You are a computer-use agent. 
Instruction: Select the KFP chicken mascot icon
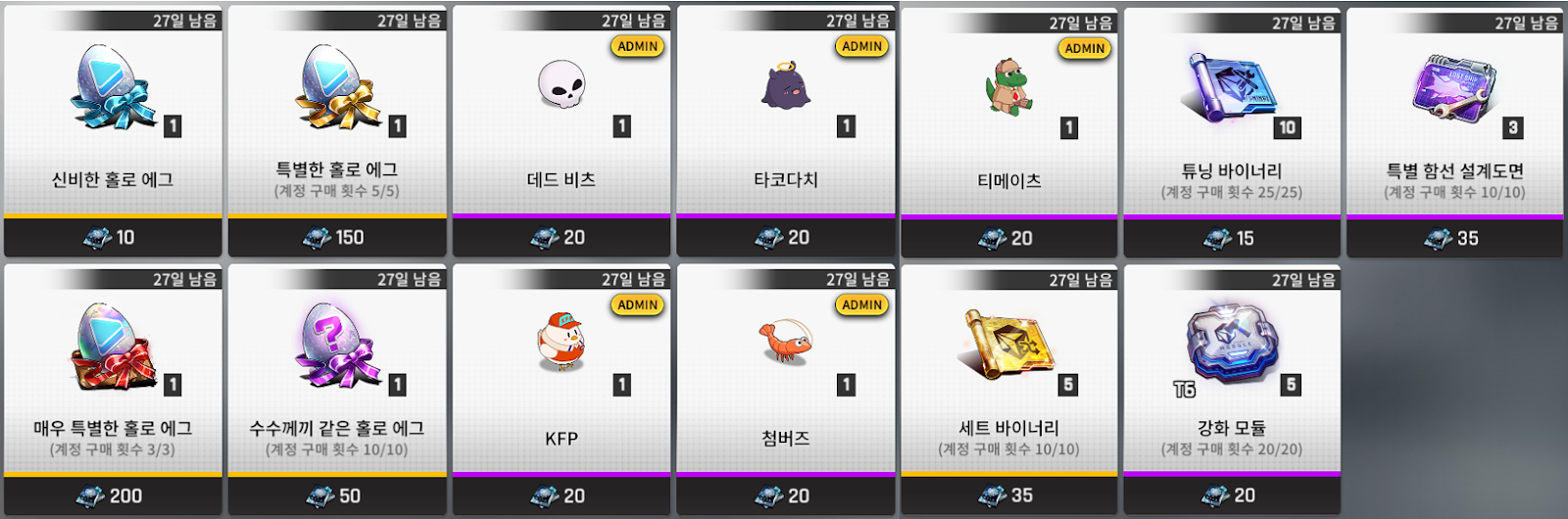point(562,343)
